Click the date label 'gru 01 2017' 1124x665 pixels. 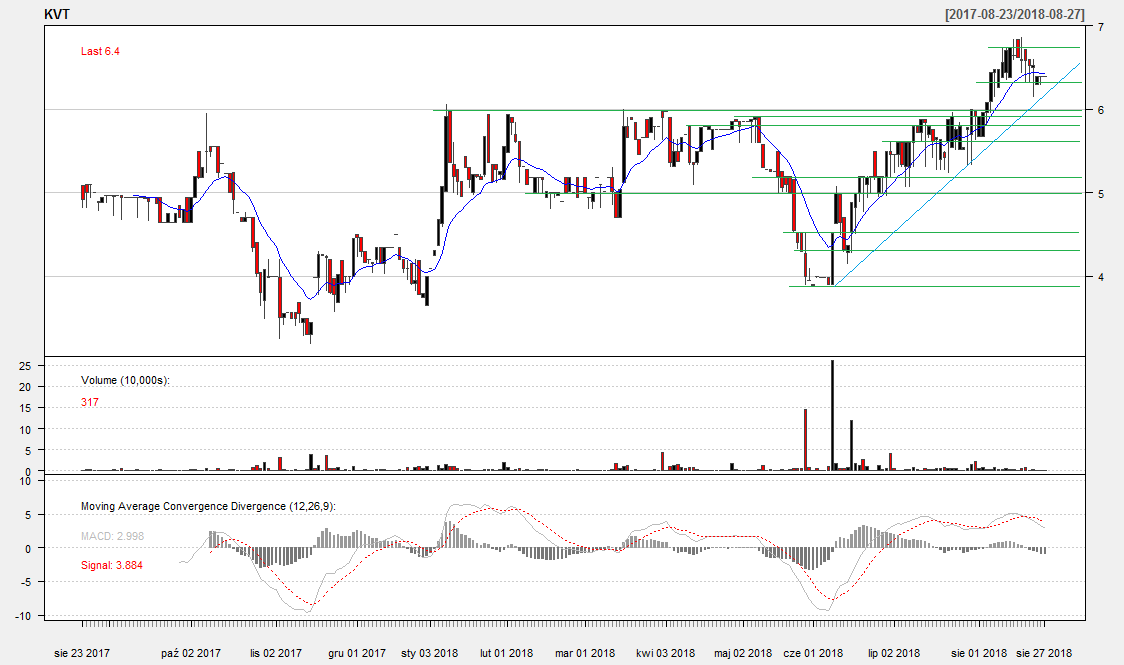(357, 653)
